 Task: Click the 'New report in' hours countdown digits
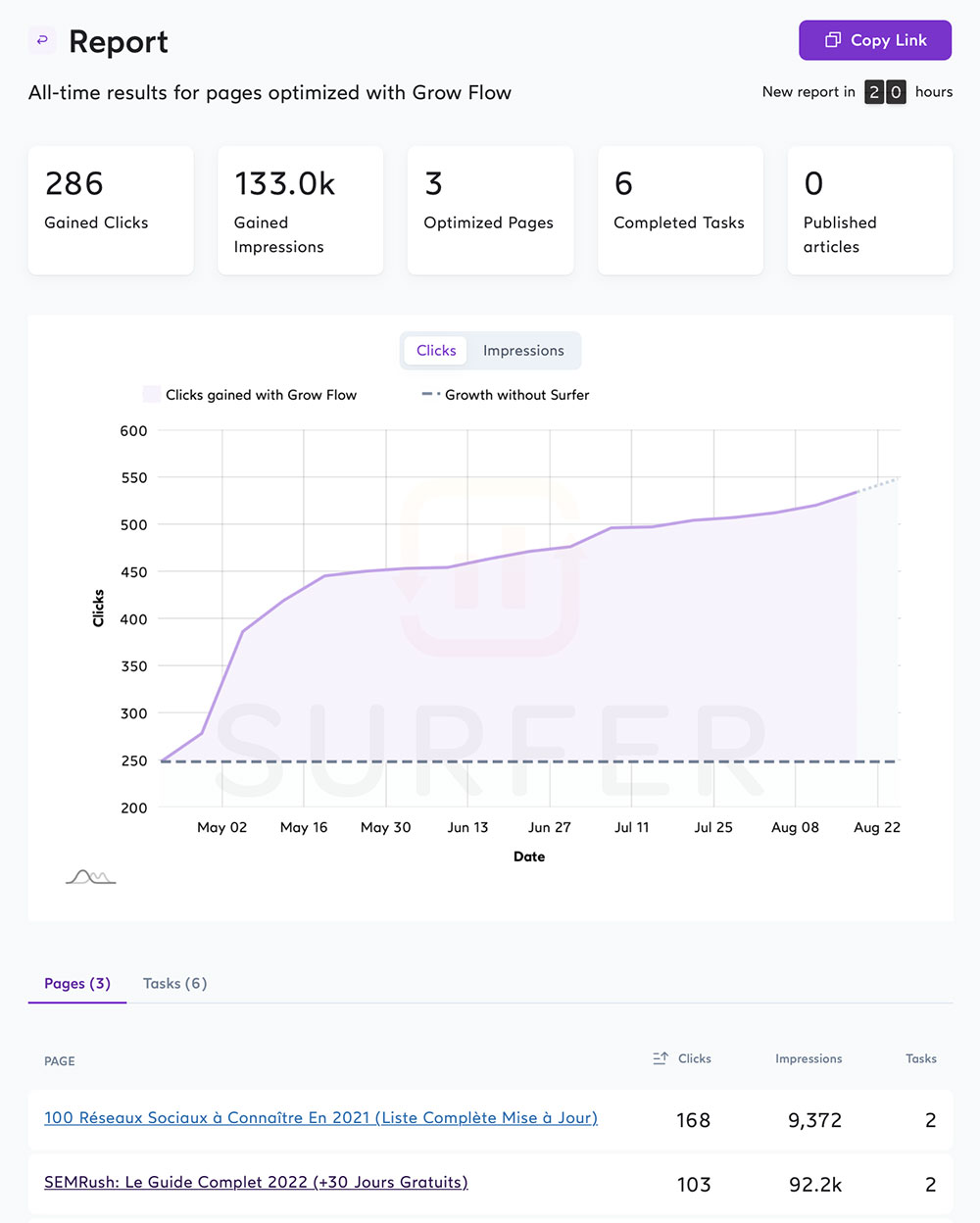tap(885, 92)
